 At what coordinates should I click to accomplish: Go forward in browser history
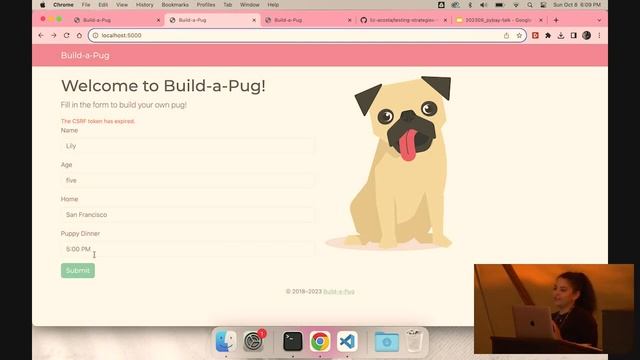tap(54, 36)
